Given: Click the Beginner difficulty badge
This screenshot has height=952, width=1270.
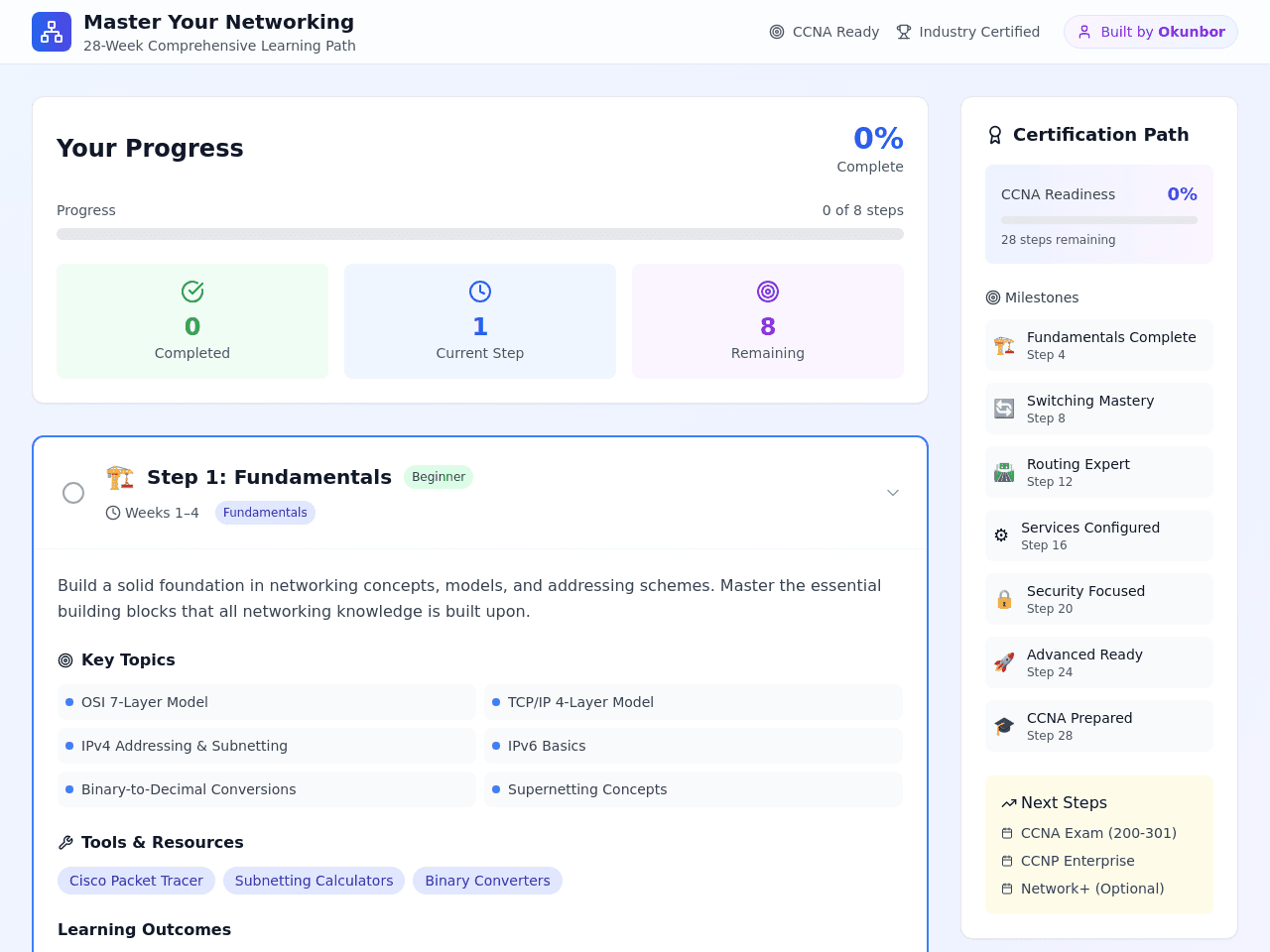Looking at the screenshot, I should pyautogui.click(x=439, y=477).
